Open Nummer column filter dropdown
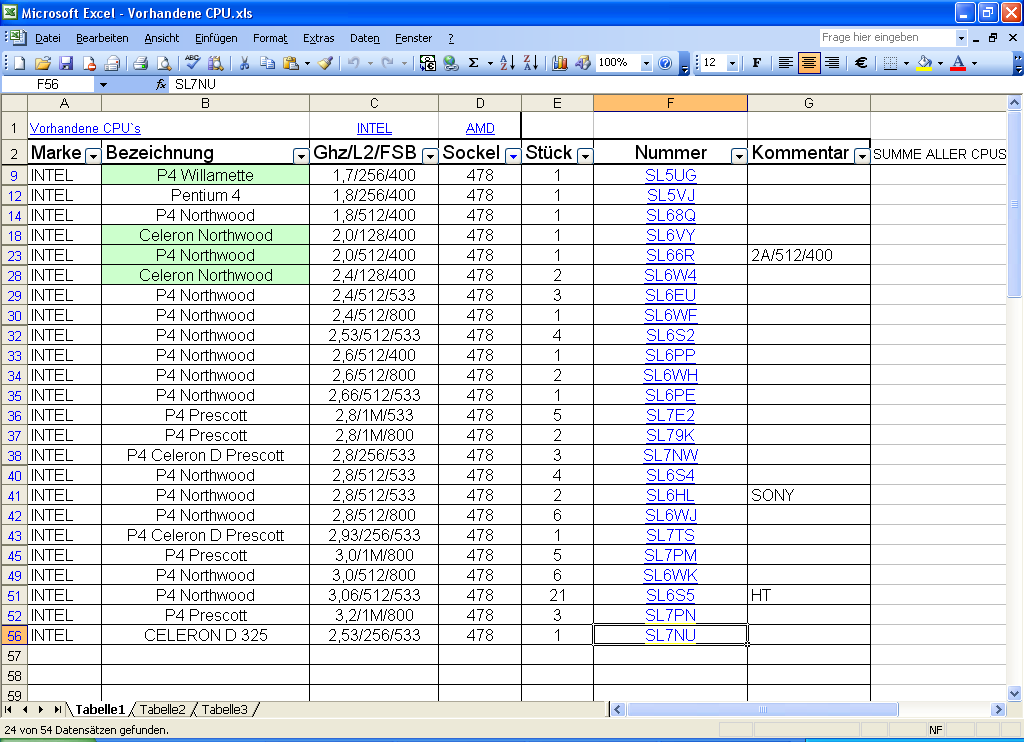Image resolution: width=1024 pixels, height=742 pixels. pos(739,156)
